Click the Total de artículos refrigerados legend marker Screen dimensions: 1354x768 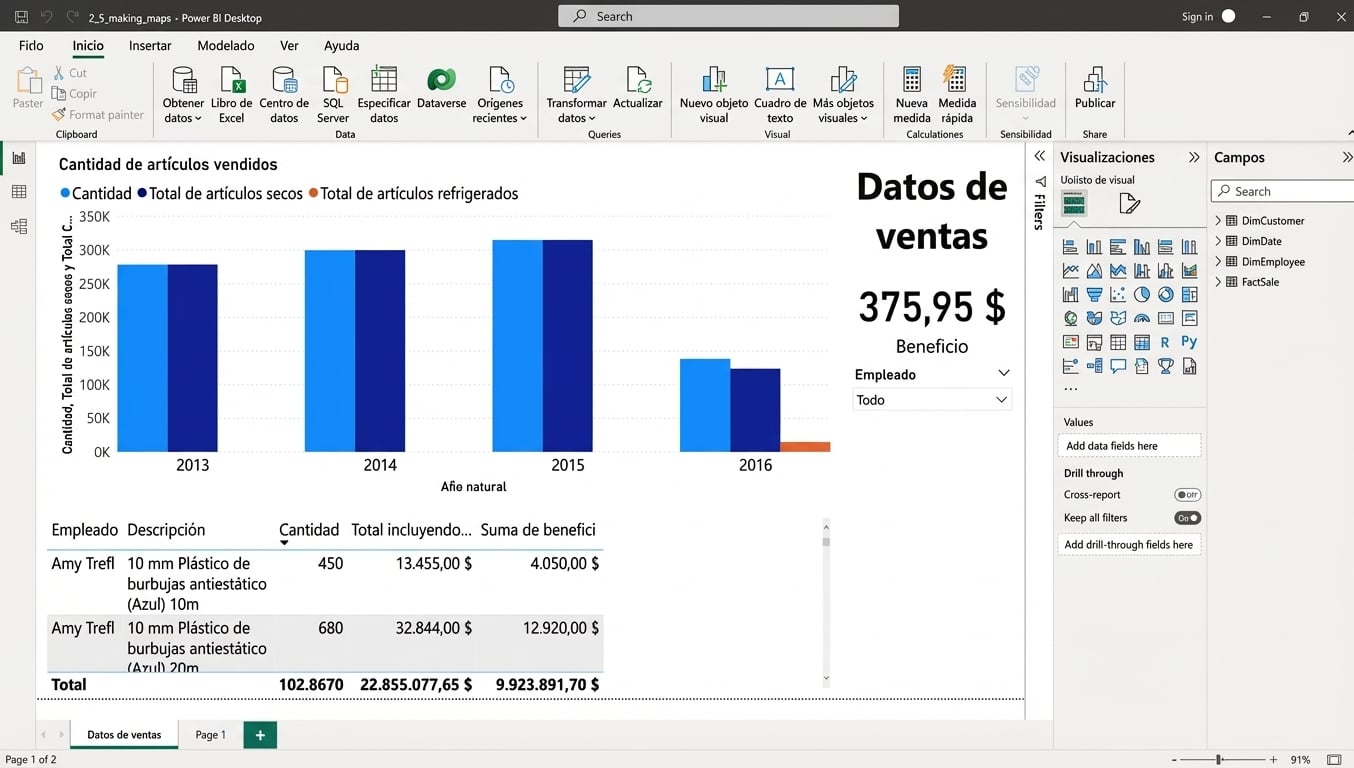pyautogui.click(x=313, y=193)
